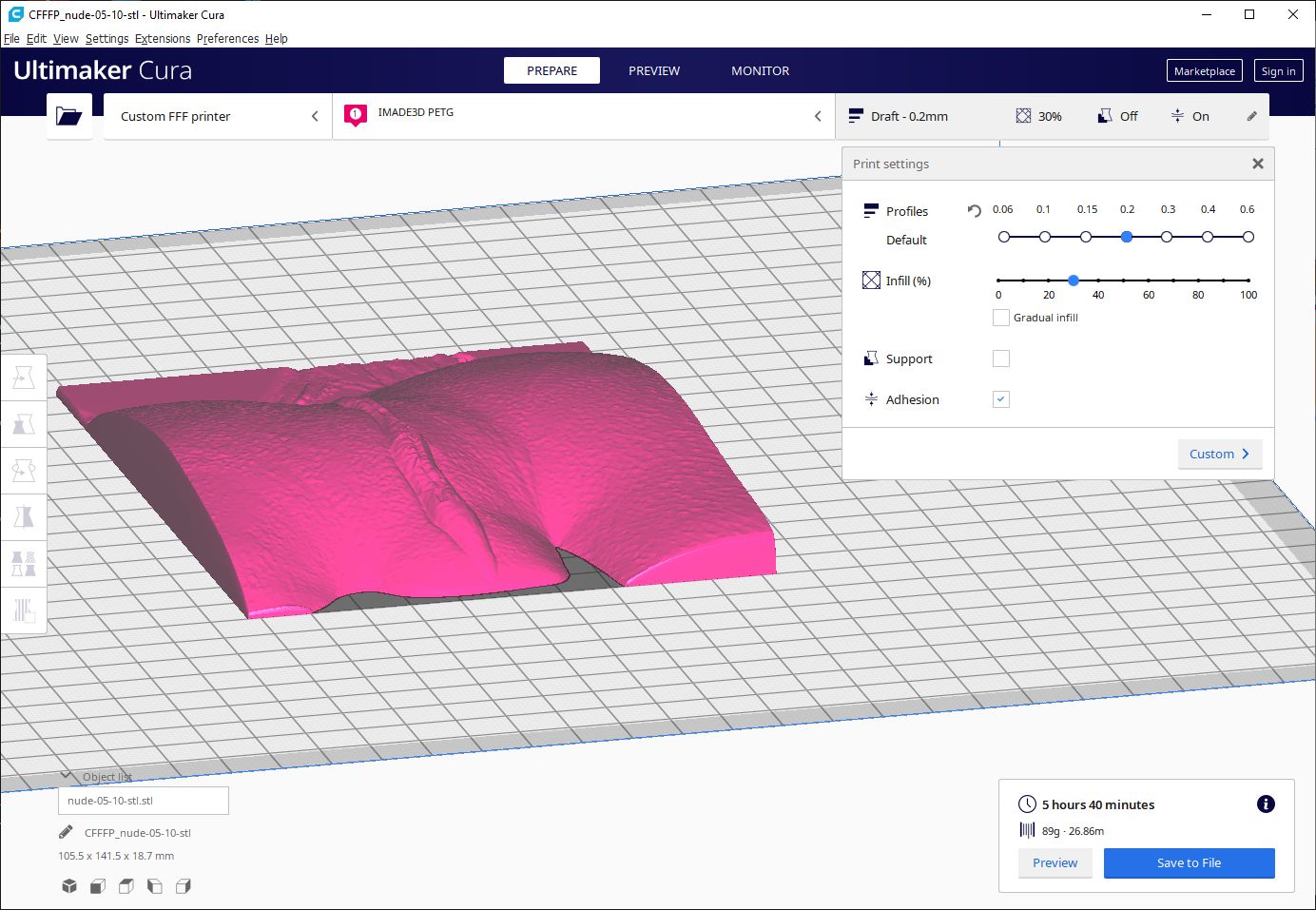
Task: Set infill slider to 100 tick
Action: pos(1248,281)
